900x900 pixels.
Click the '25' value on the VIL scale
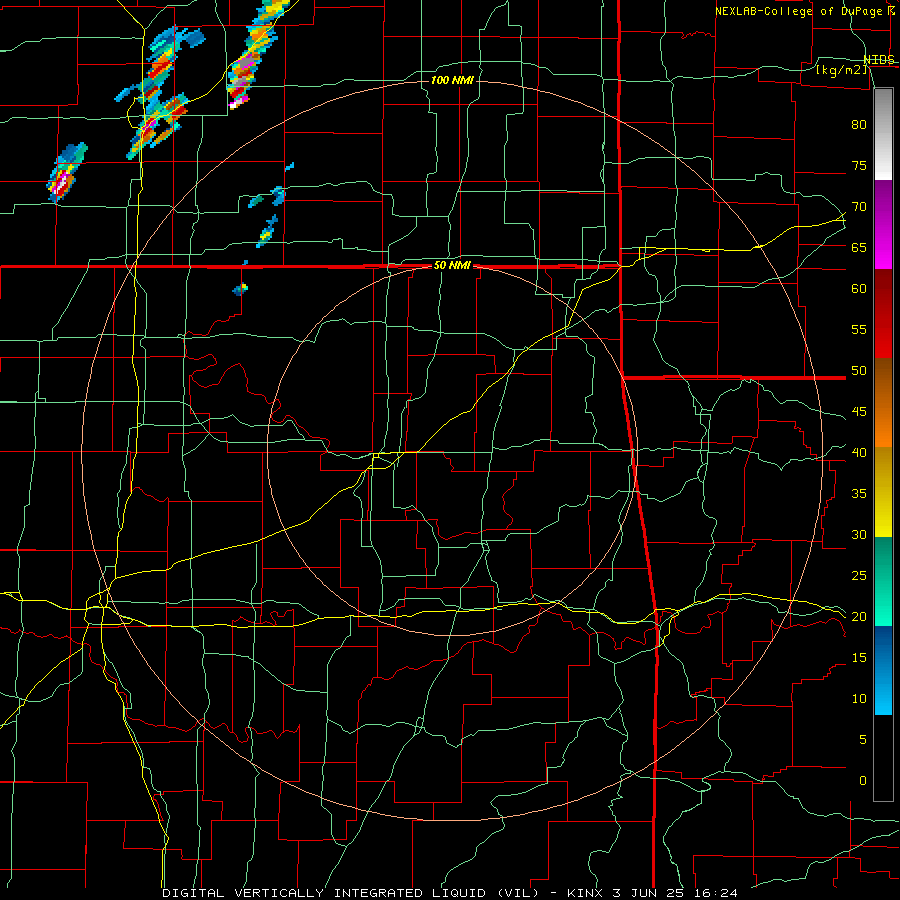(x=859, y=576)
